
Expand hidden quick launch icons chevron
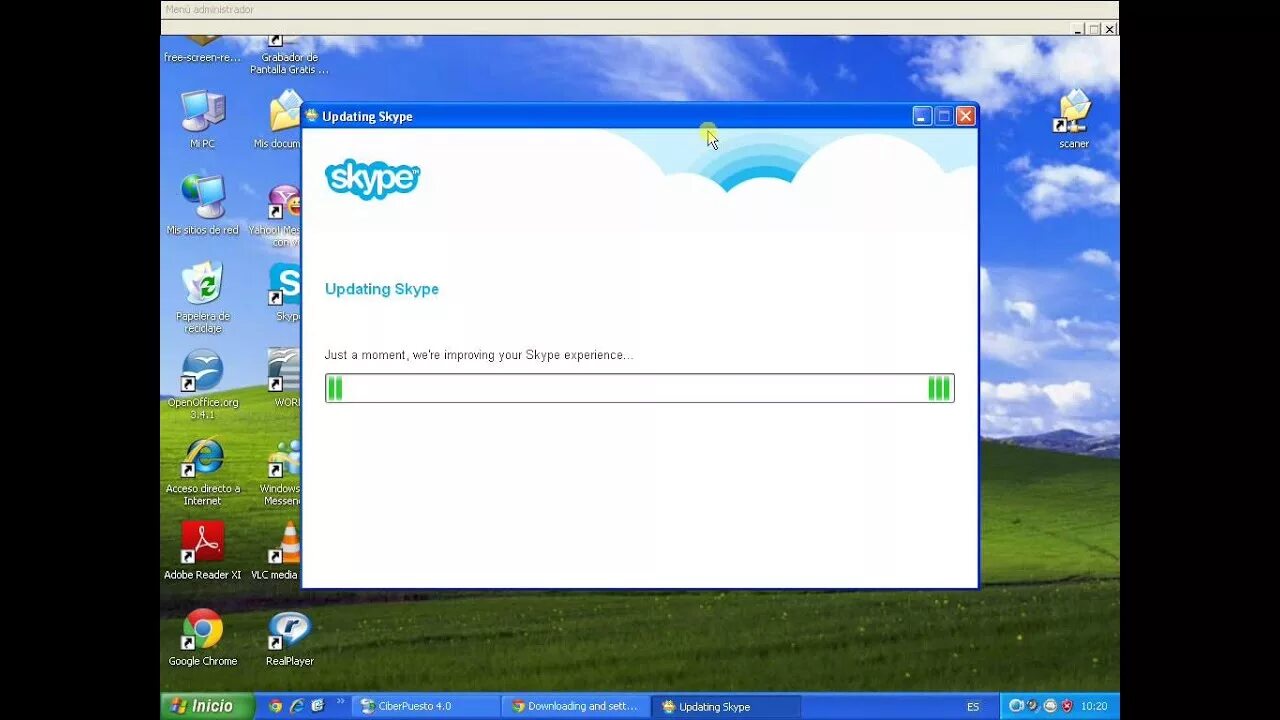pos(340,703)
